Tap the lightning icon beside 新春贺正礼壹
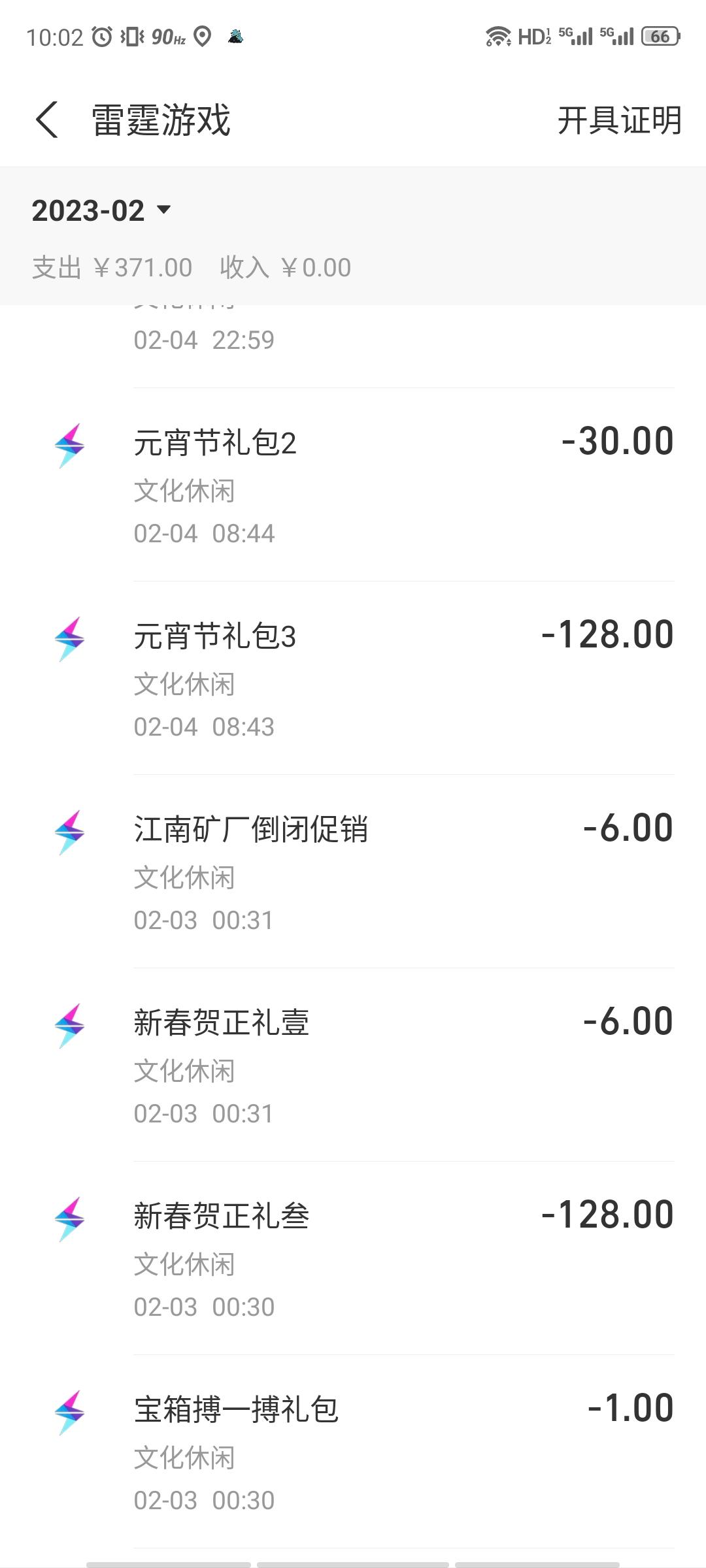 click(69, 1026)
